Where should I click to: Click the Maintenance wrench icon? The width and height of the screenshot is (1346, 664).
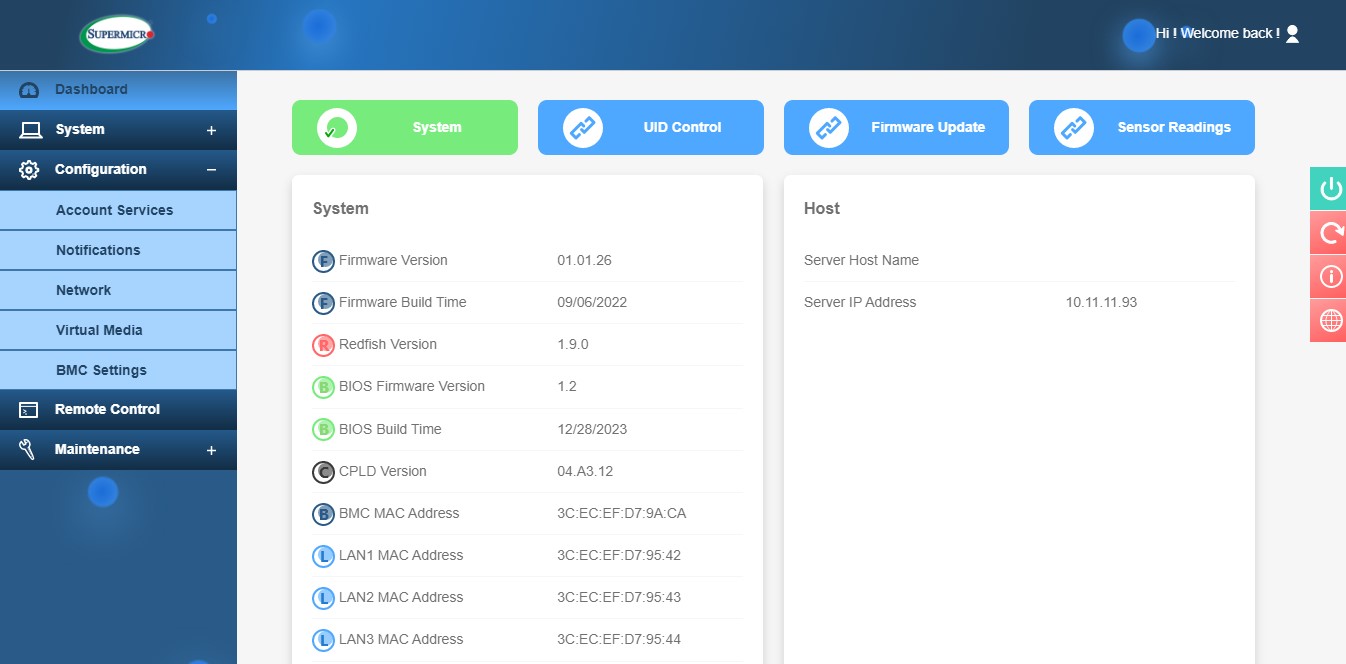click(x=29, y=449)
